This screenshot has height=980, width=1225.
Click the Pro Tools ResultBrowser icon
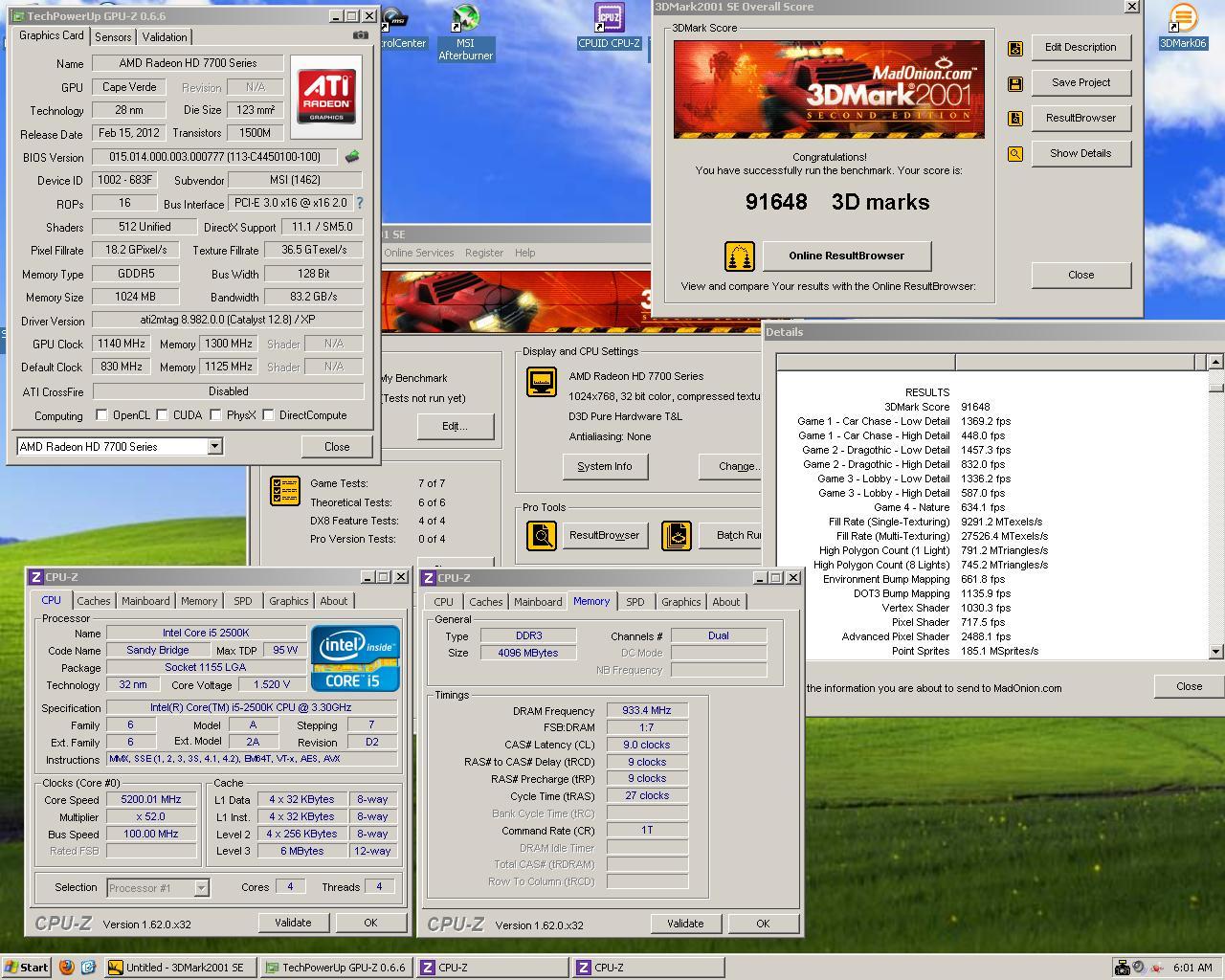tap(542, 535)
